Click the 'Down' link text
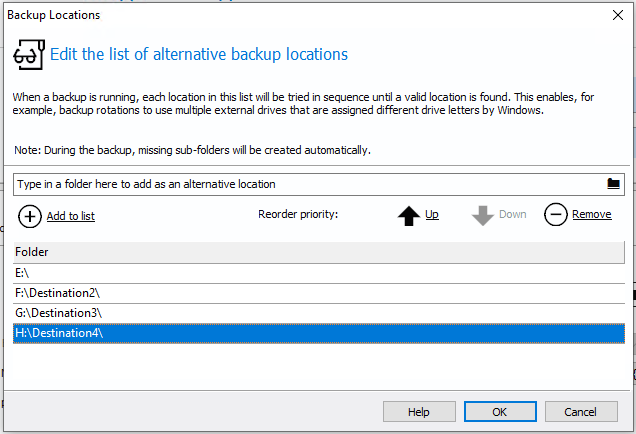 512,215
